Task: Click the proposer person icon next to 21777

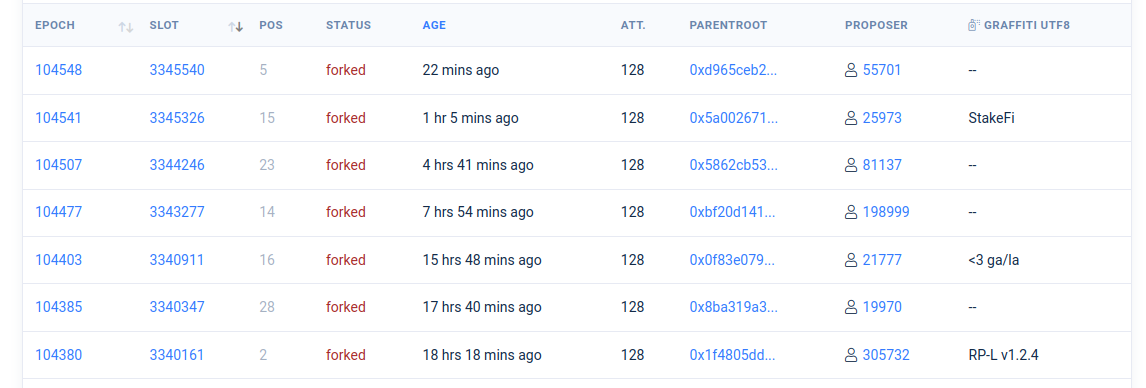Action: 851,260
